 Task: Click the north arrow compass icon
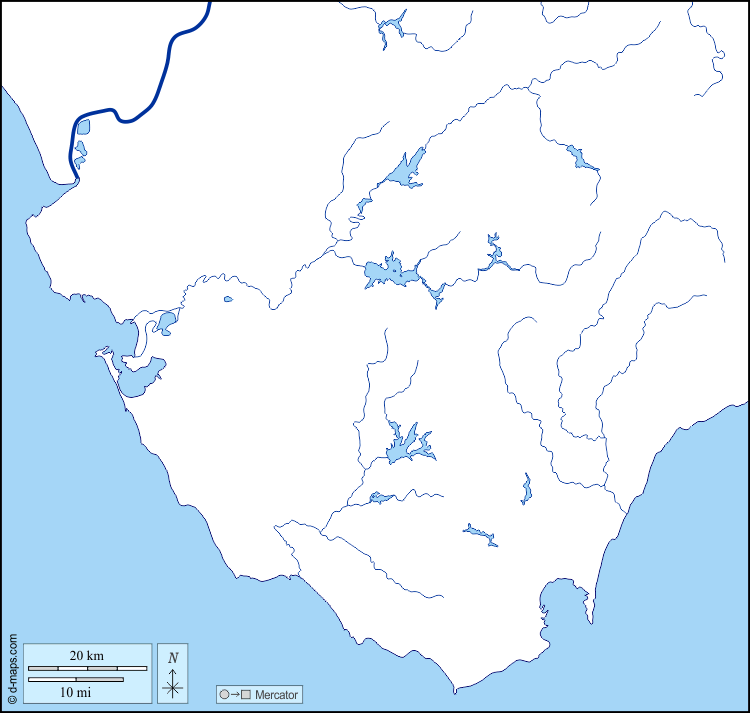173,673
